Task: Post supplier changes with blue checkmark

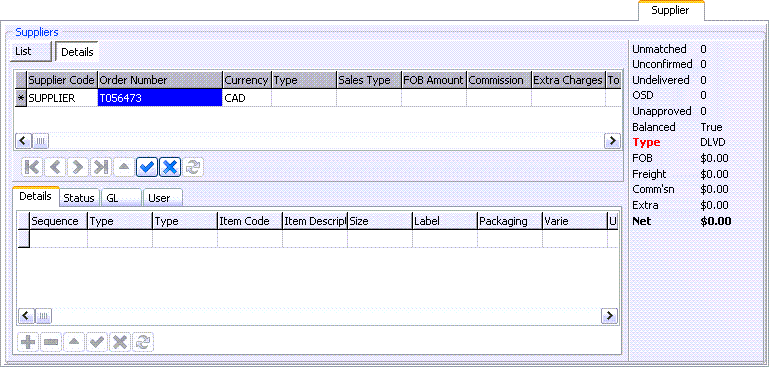Action: (x=147, y=167)
